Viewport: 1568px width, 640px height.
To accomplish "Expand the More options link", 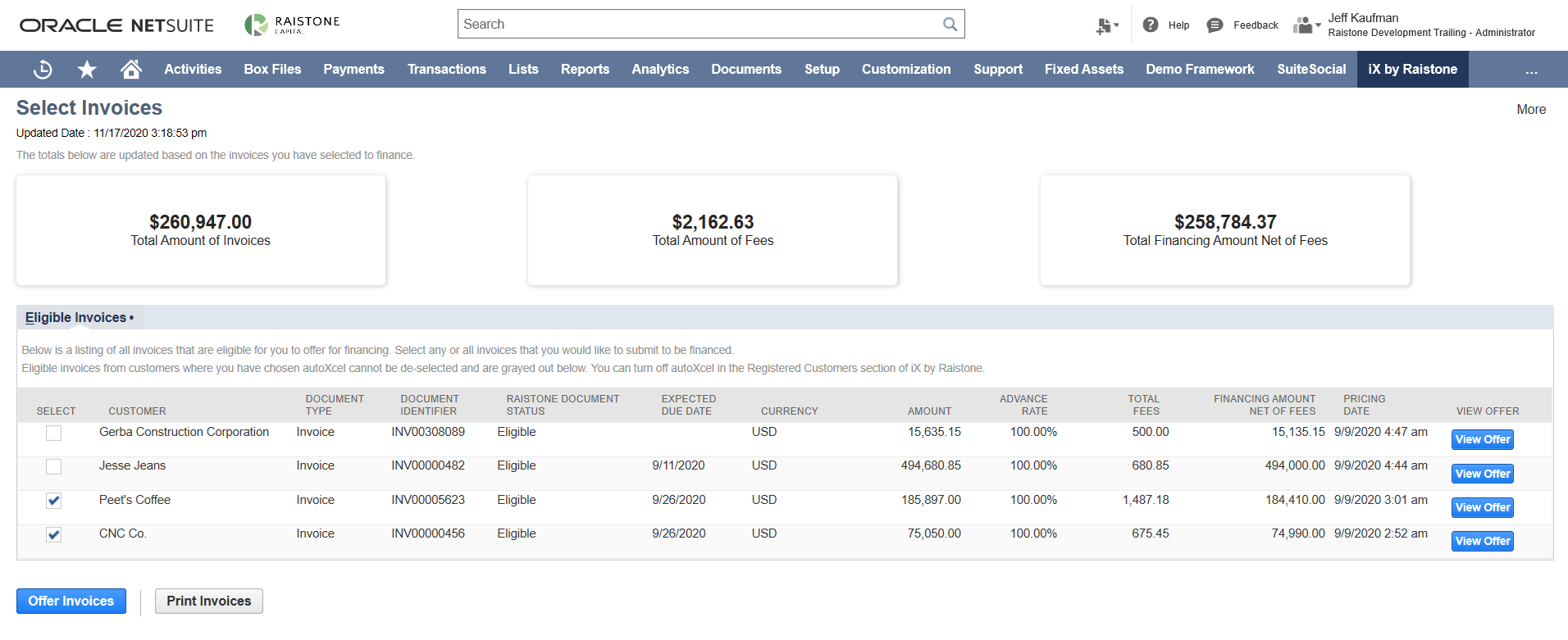I will [x=1530, y=109].
